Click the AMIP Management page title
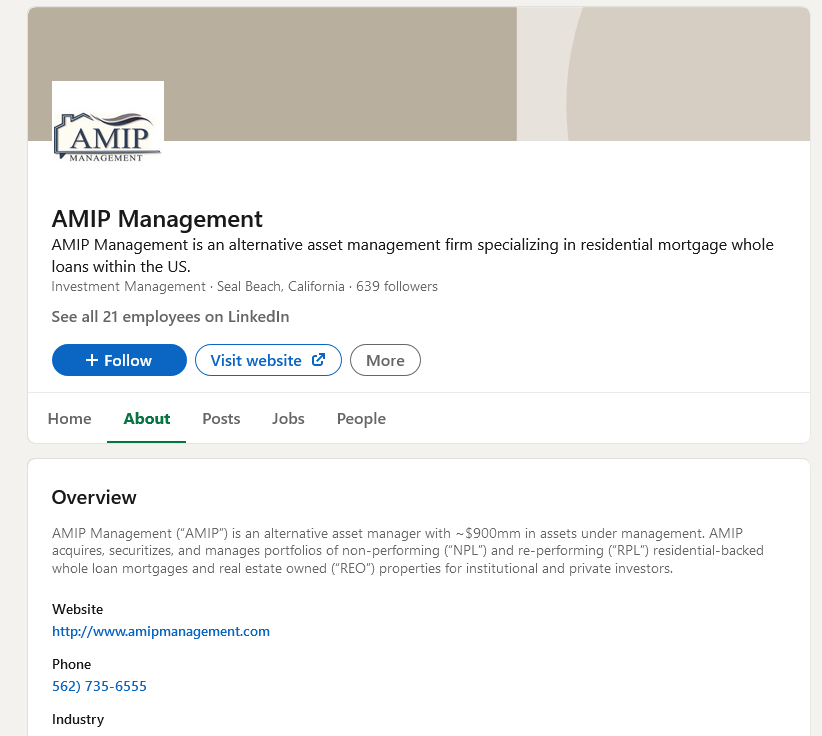This screenshot has height=736, width=822. (157, 219)
